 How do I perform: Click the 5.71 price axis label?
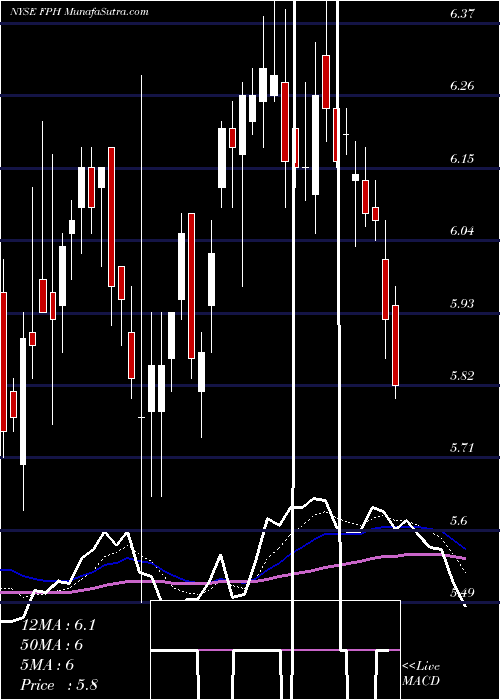point(462,448)
